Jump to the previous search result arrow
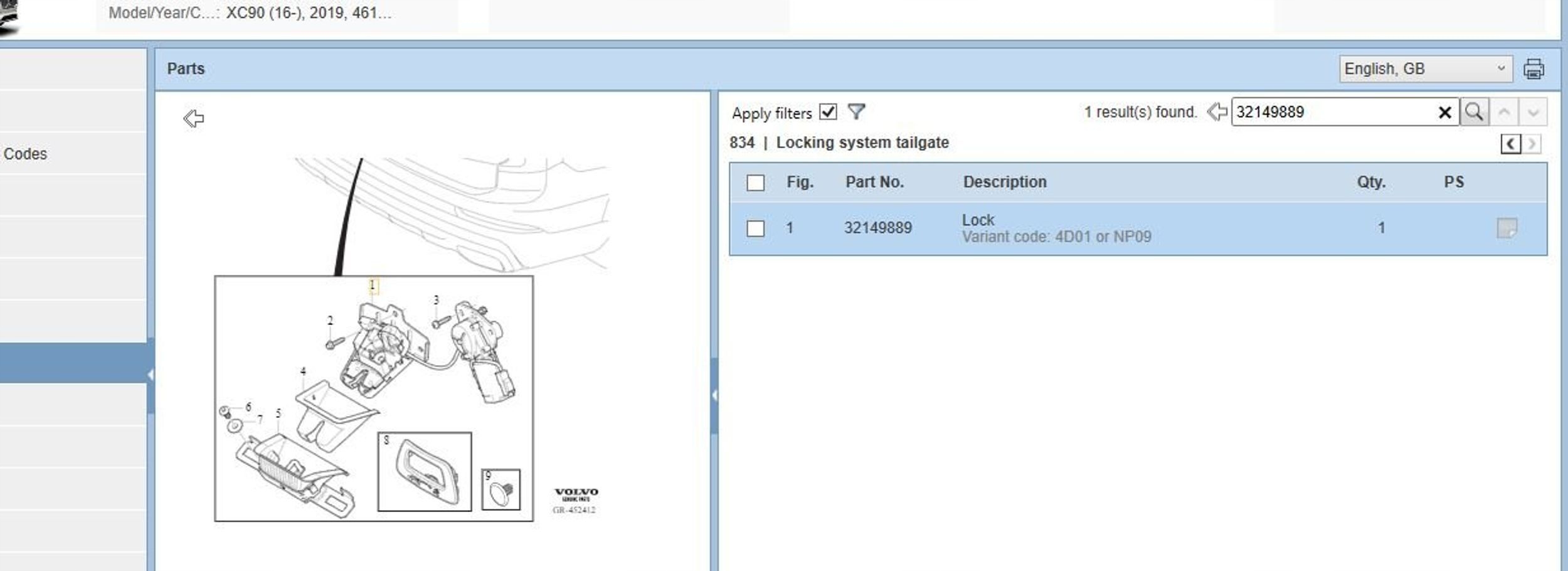 click(x=1503, y=112)
